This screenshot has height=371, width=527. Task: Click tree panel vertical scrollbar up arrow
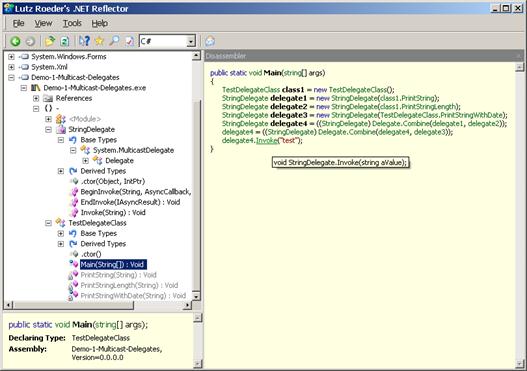197,56
